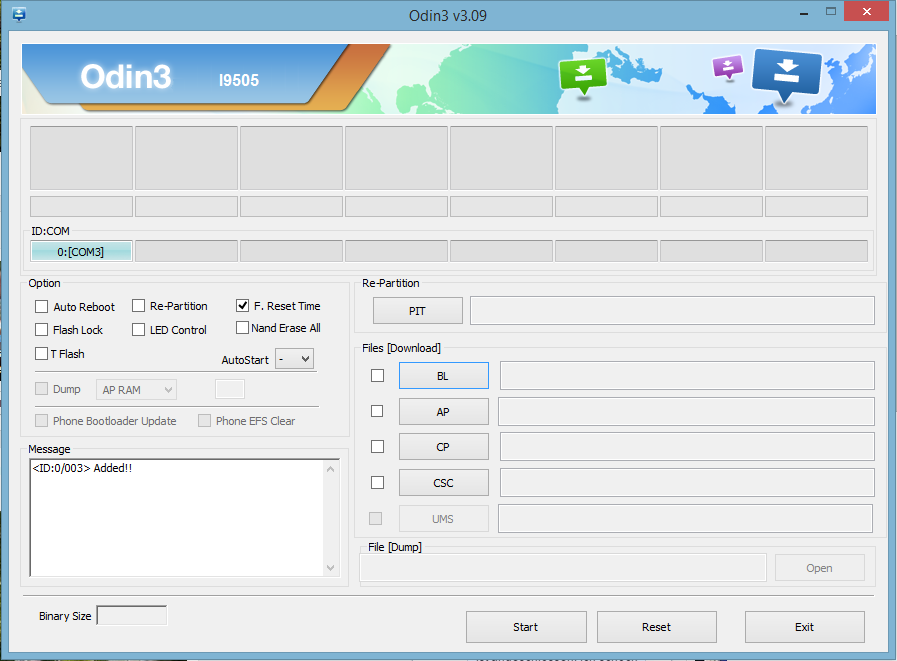Enable the Re-Partition checkbox
Screen dimensions: 897x661
[x=139, y=306]
